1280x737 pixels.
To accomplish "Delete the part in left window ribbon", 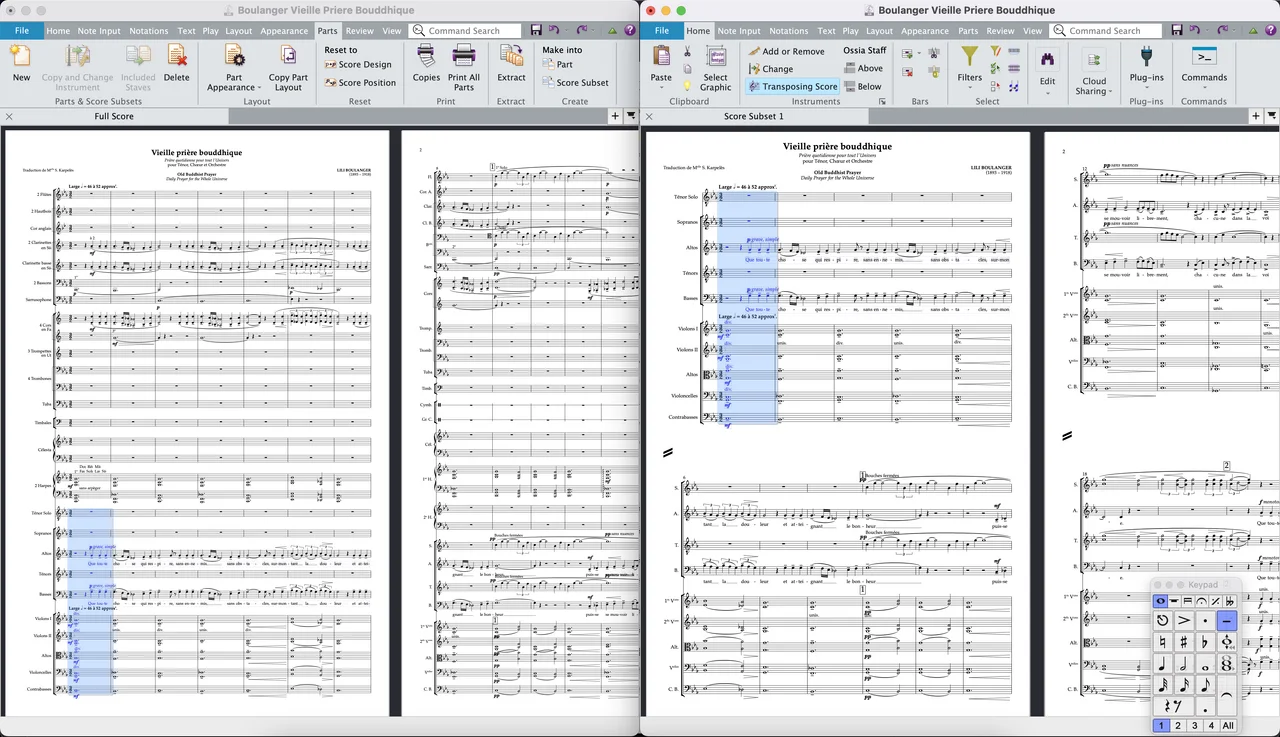I will pyautogui.click(x=176, y=63).
